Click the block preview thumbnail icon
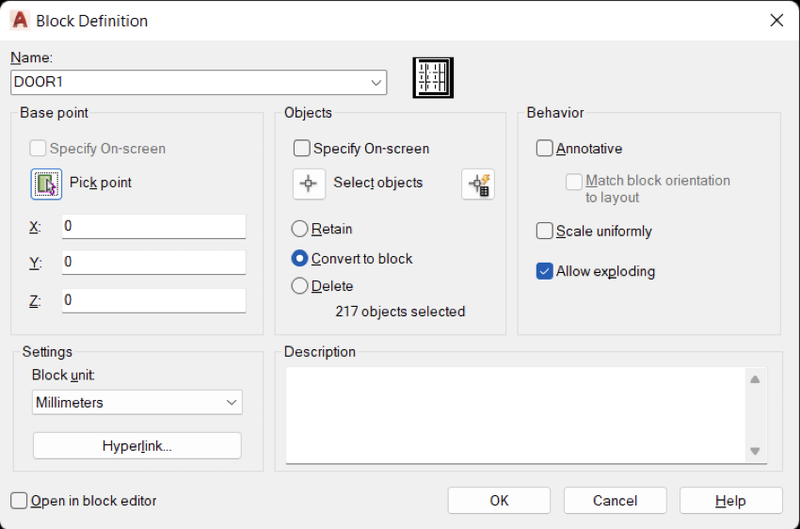 coord(433,78)
